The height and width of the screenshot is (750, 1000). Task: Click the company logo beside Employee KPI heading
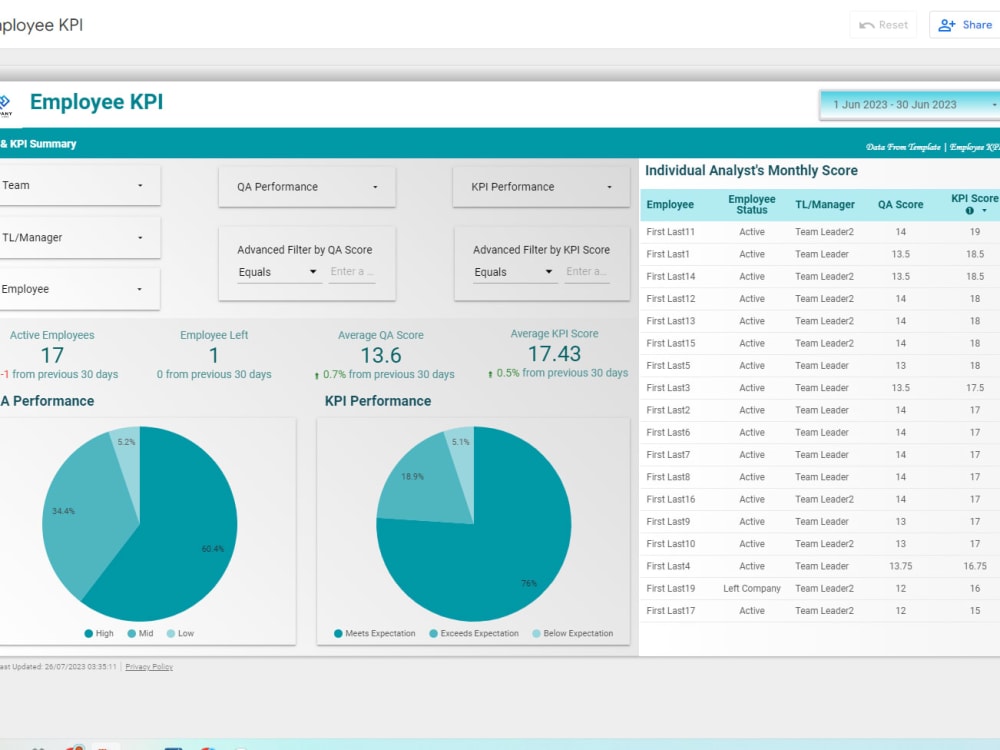click(6, 103)
